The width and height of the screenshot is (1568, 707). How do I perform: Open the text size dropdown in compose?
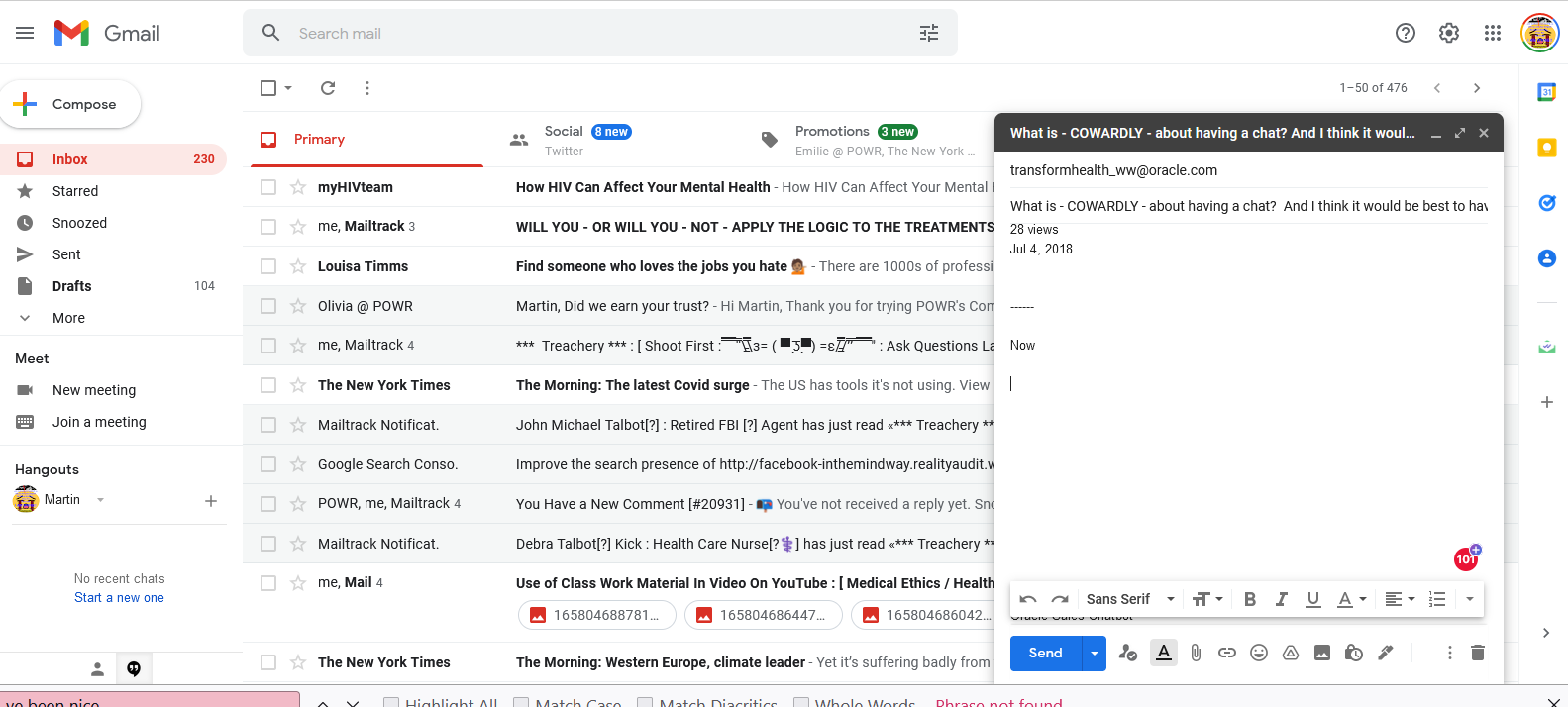(1208, 599)
